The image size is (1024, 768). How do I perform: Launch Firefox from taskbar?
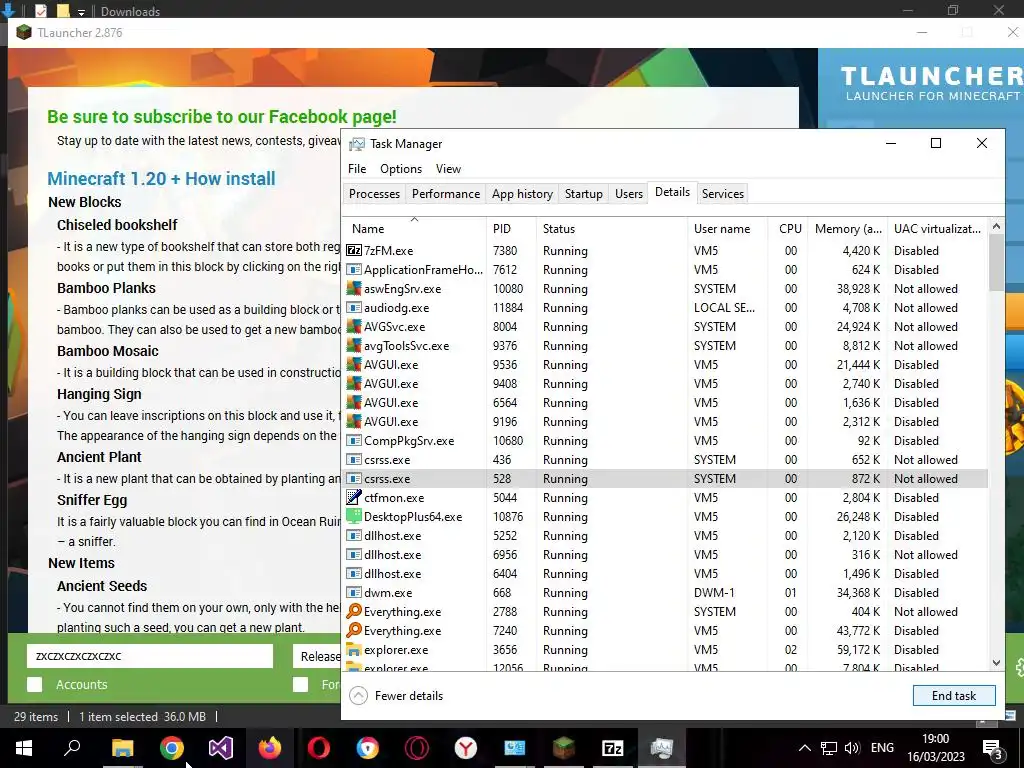coord(270,748)
